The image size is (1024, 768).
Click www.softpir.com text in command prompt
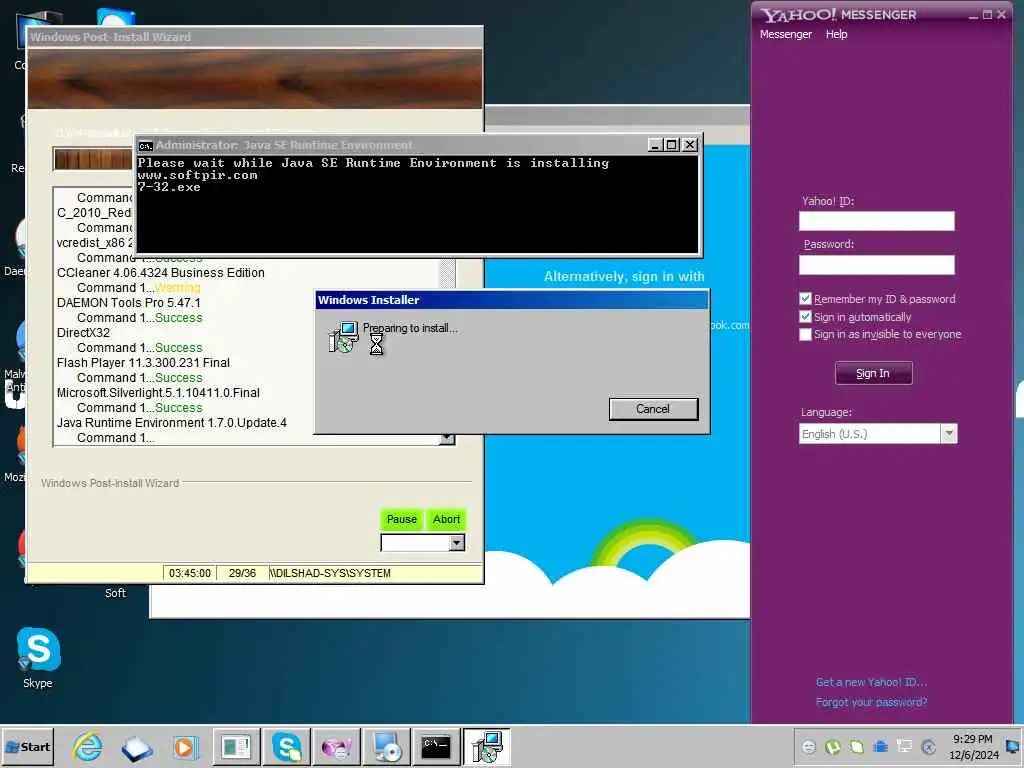(x=197, y=175)
